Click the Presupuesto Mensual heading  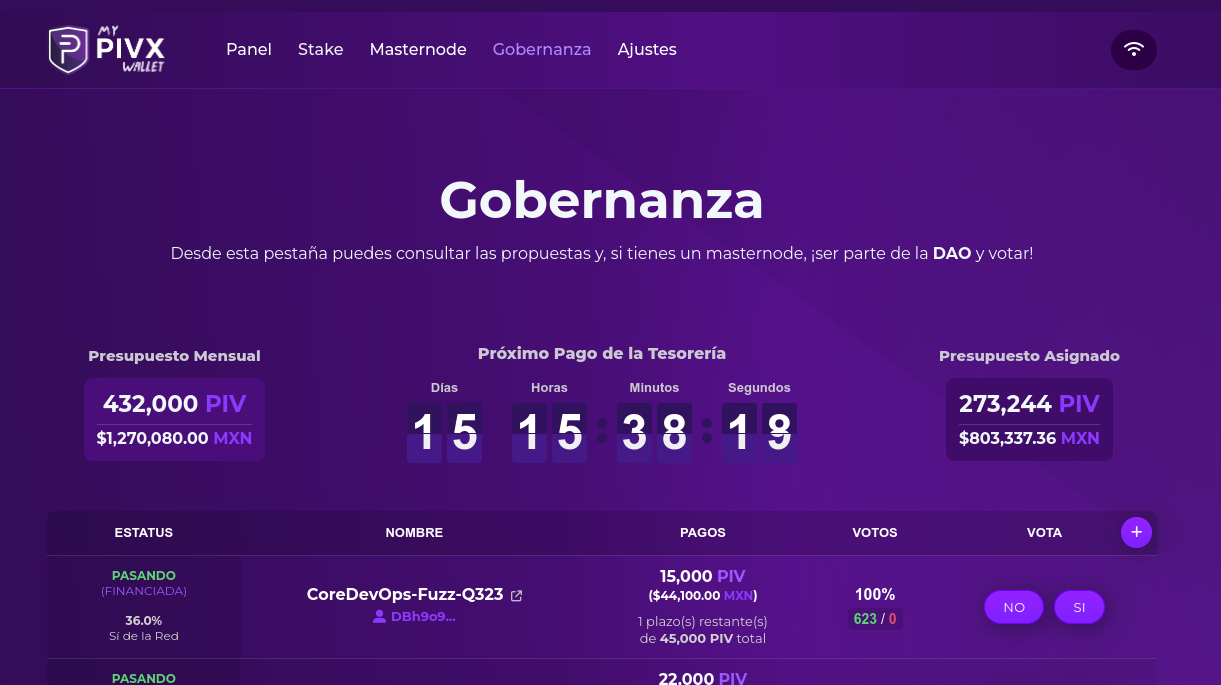click(174, 356)
